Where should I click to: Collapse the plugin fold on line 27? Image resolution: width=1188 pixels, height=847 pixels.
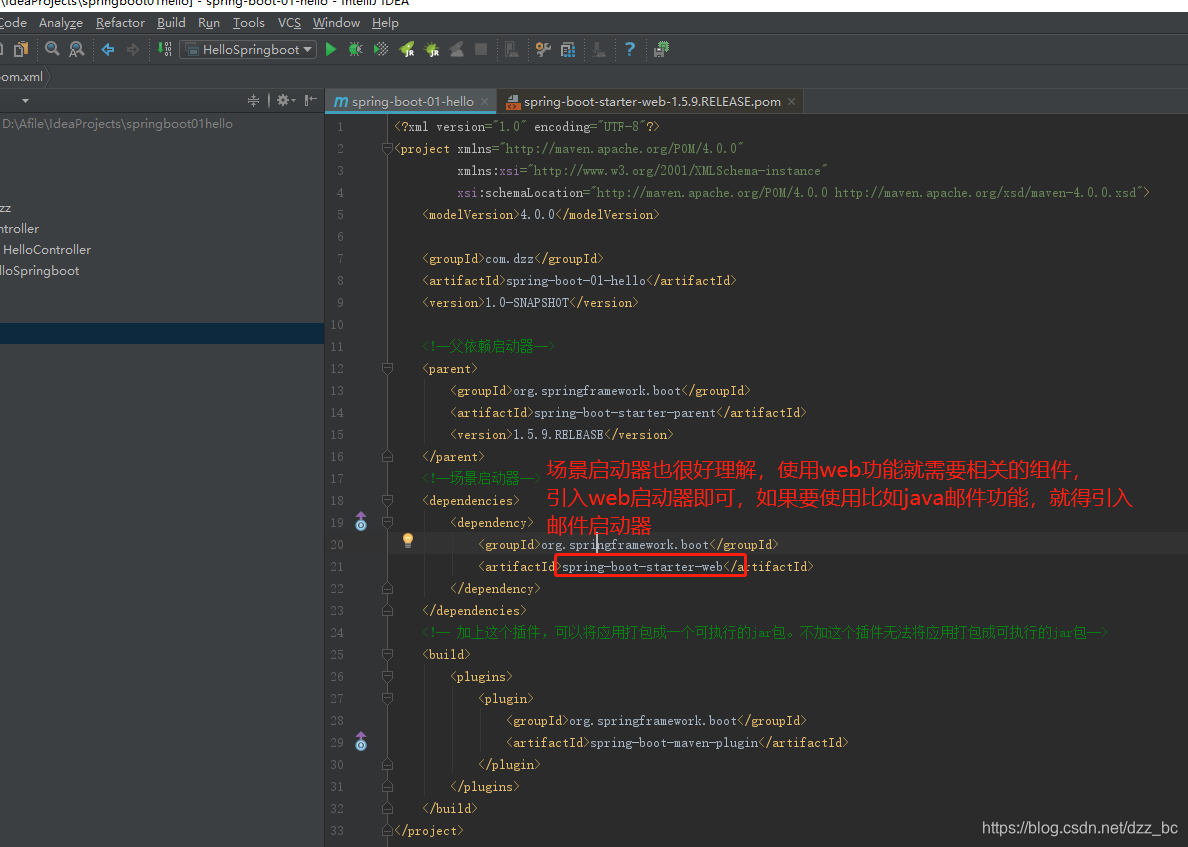[387, 698]
